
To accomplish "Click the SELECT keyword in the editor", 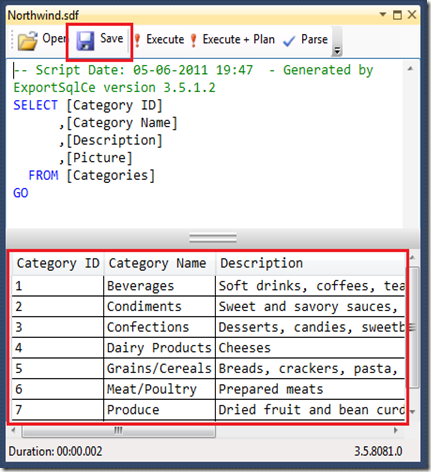I will (x=36, y=105).
